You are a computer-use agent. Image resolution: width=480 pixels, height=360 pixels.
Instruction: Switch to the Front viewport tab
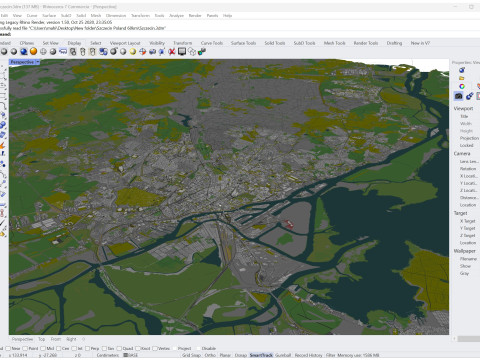click(56, 339)
